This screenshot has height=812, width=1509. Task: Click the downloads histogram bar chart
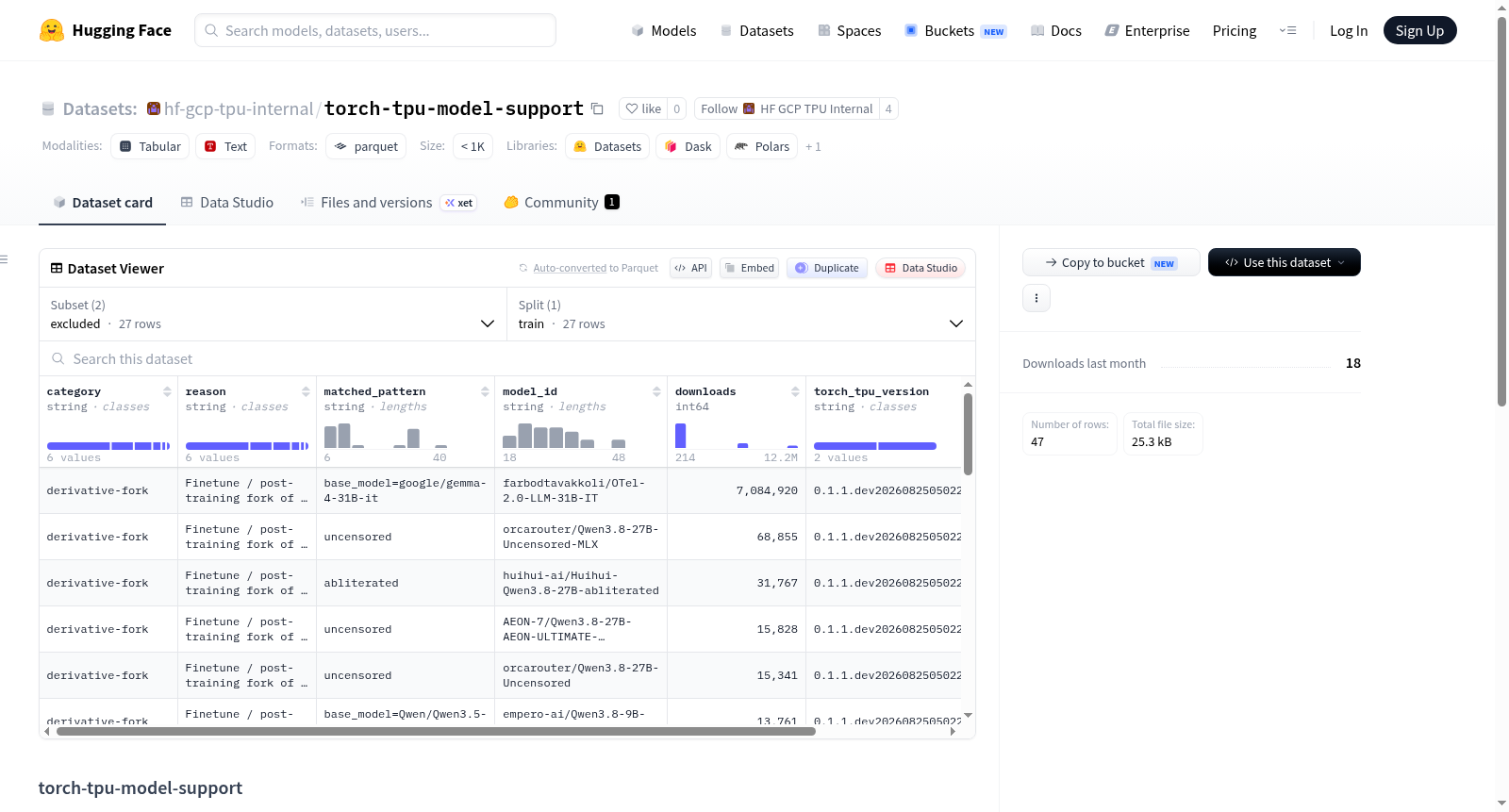click(x=737, y=435)
